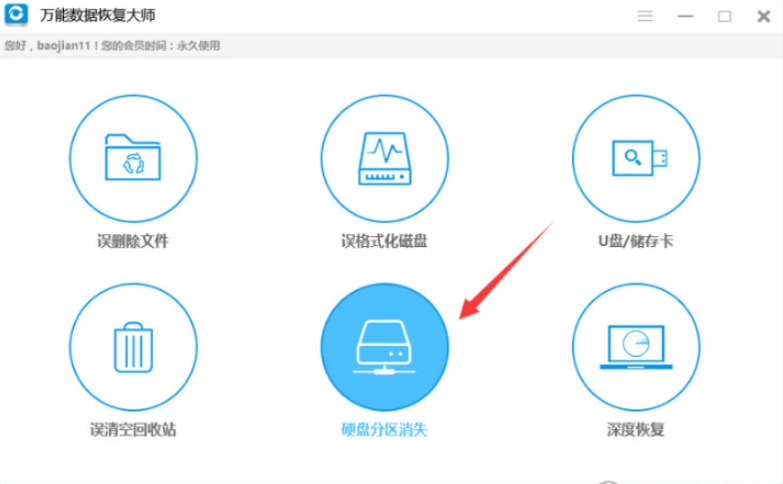Viewport: 783px width, 484px height.
Task: Select the 误格式化磁盘 disk icon
Action: (x=385, y=158)
